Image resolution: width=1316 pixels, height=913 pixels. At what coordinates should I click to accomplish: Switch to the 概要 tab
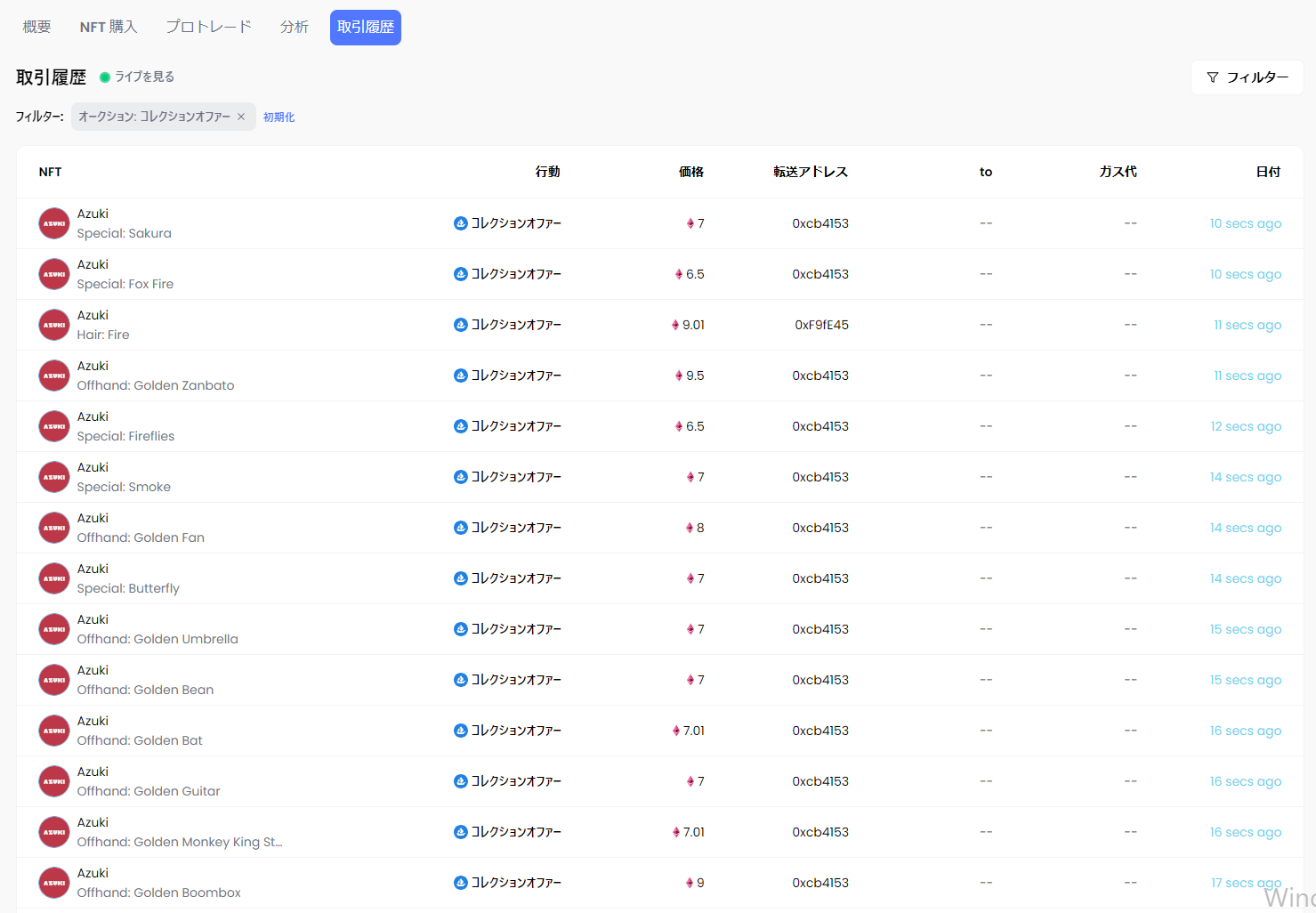pos(36,28)
